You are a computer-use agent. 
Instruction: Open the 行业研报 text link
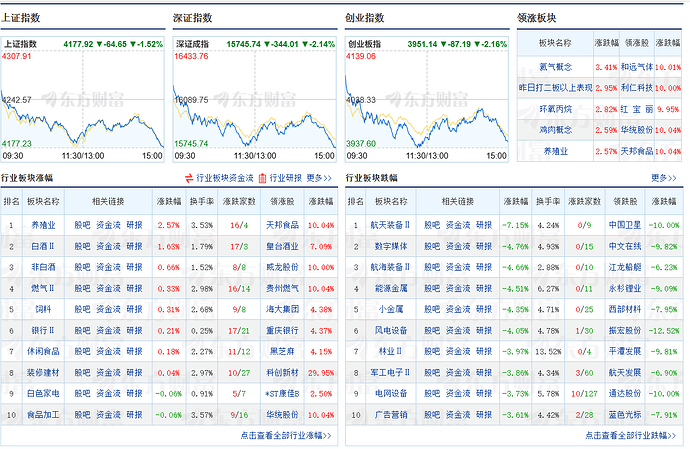[286, 178]
